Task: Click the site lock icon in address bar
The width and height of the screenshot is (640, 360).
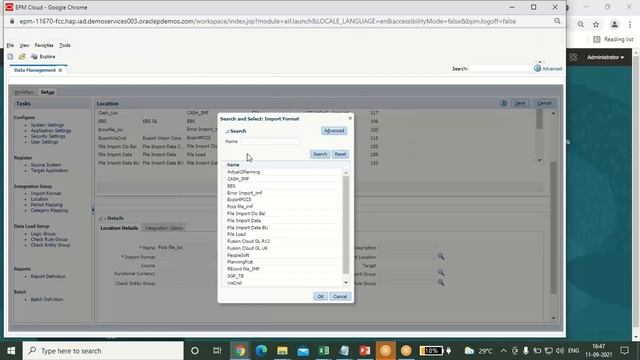Action: coord(12,21)
